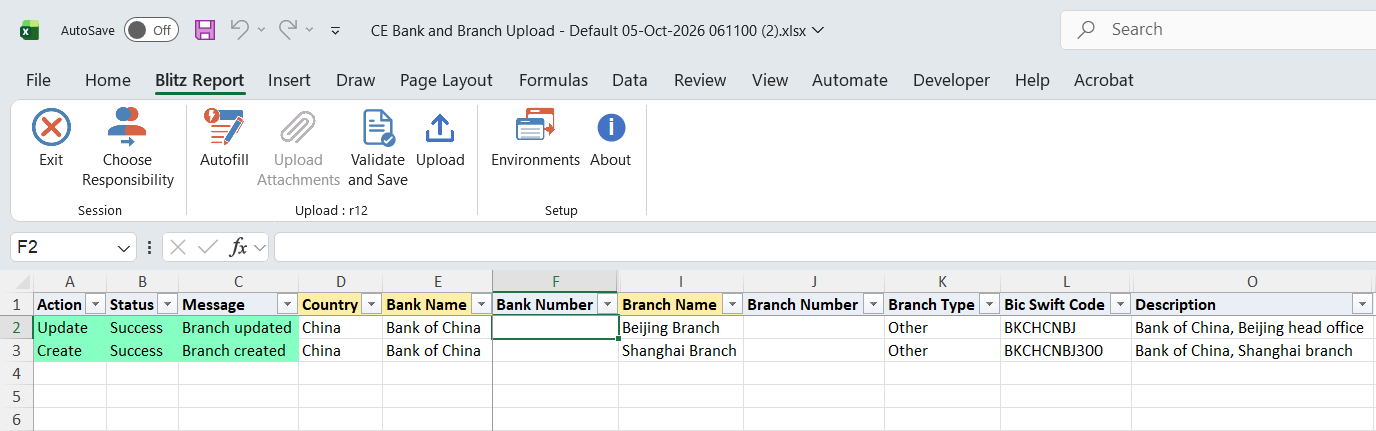
Task: Click the search magnifier icon
Action: pos(1086,30)
